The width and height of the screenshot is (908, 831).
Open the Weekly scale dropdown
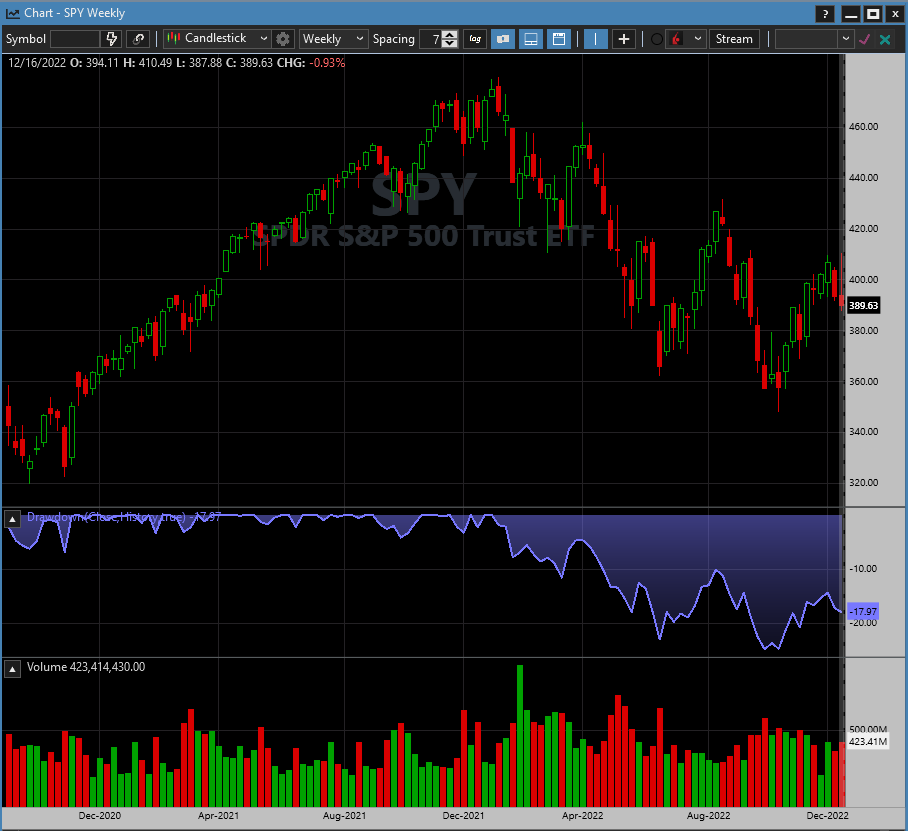(x=334, y=39)
